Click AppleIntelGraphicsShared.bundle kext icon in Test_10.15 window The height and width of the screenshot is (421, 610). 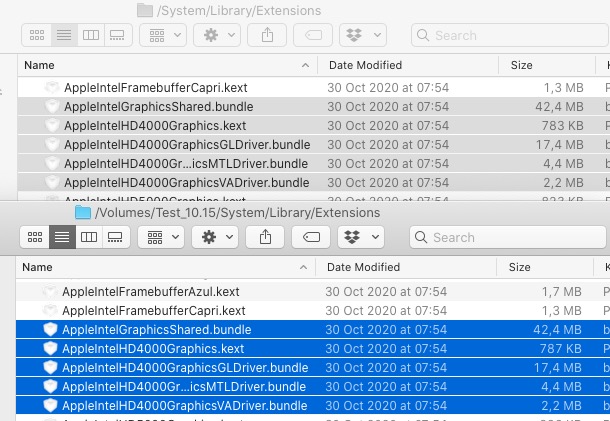point(50,329)
